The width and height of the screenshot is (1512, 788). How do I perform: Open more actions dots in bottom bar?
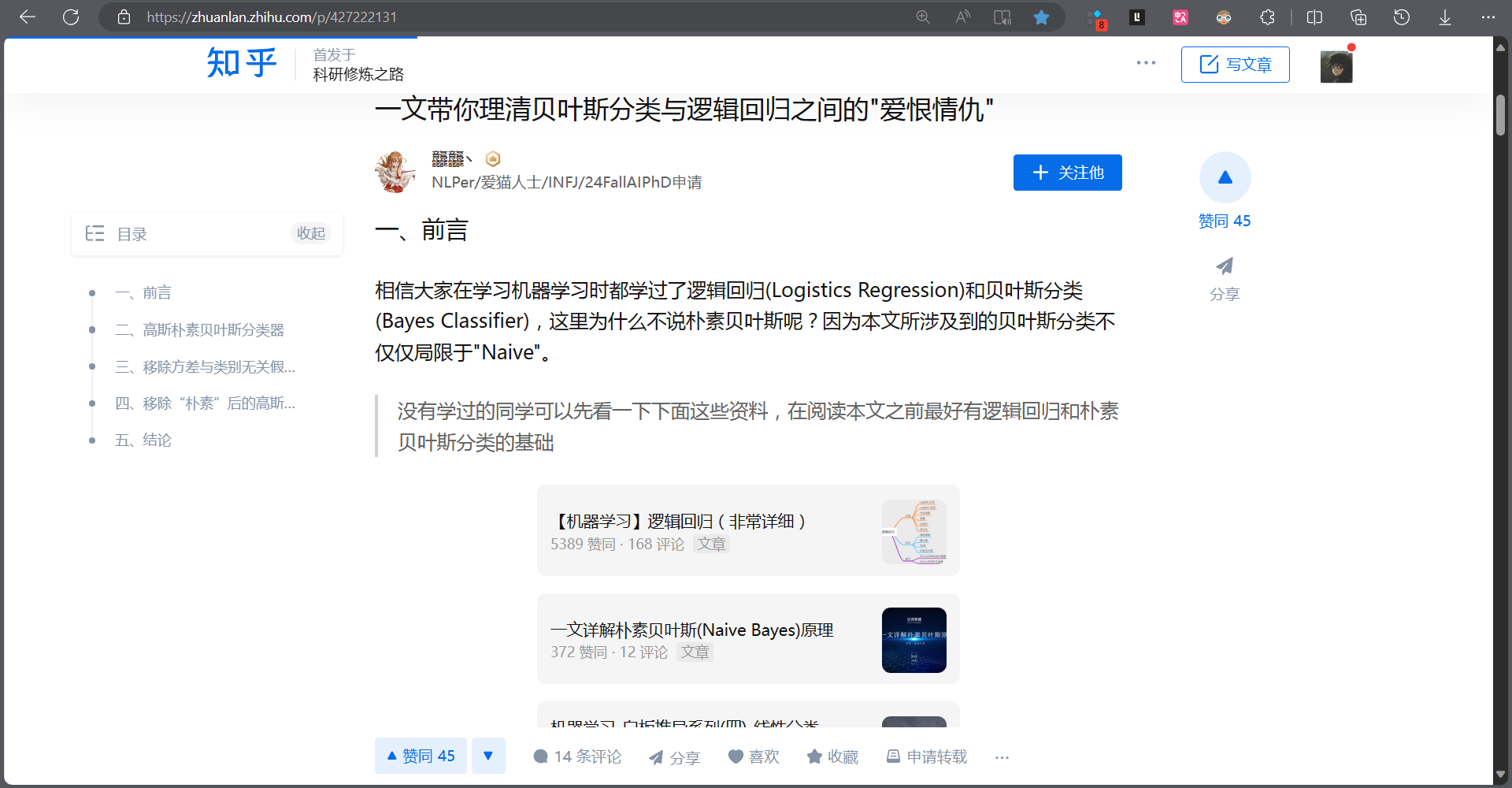pyautogui.click(x=1002, y=757)
